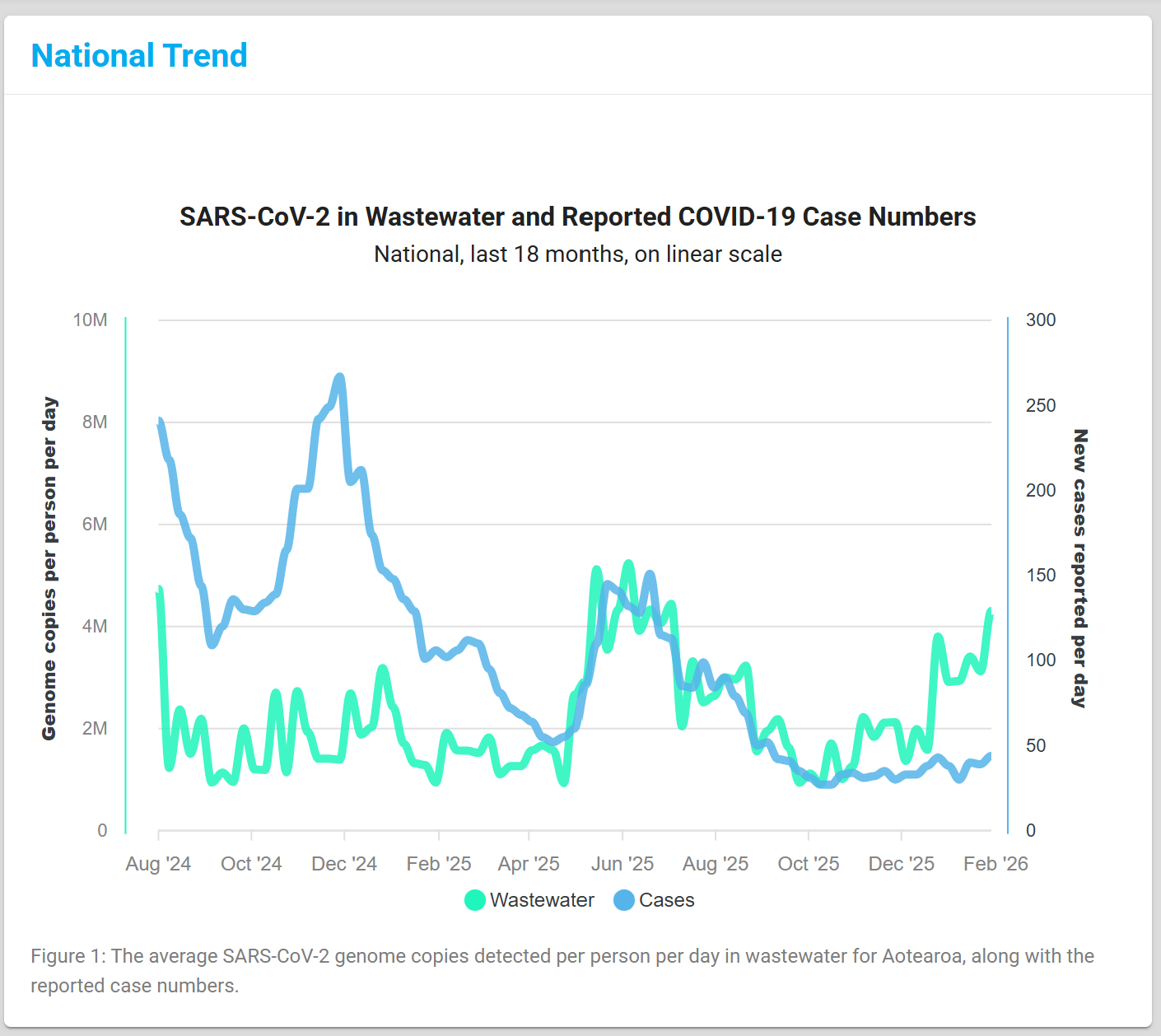1161x1036 pixels.
Task: Click the blue Cases legend circle
Action: click(624, 900)
